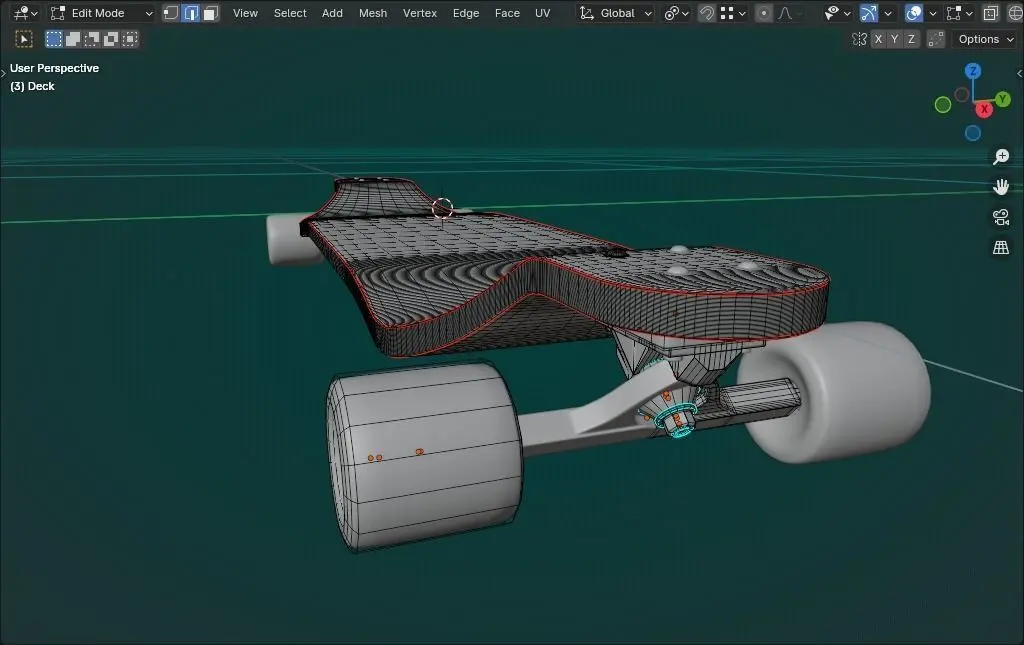The width and height of the screenshot is (1024, 645).
Task: Click the mesh mirror symmetry icon
Action: click(859, 39)
